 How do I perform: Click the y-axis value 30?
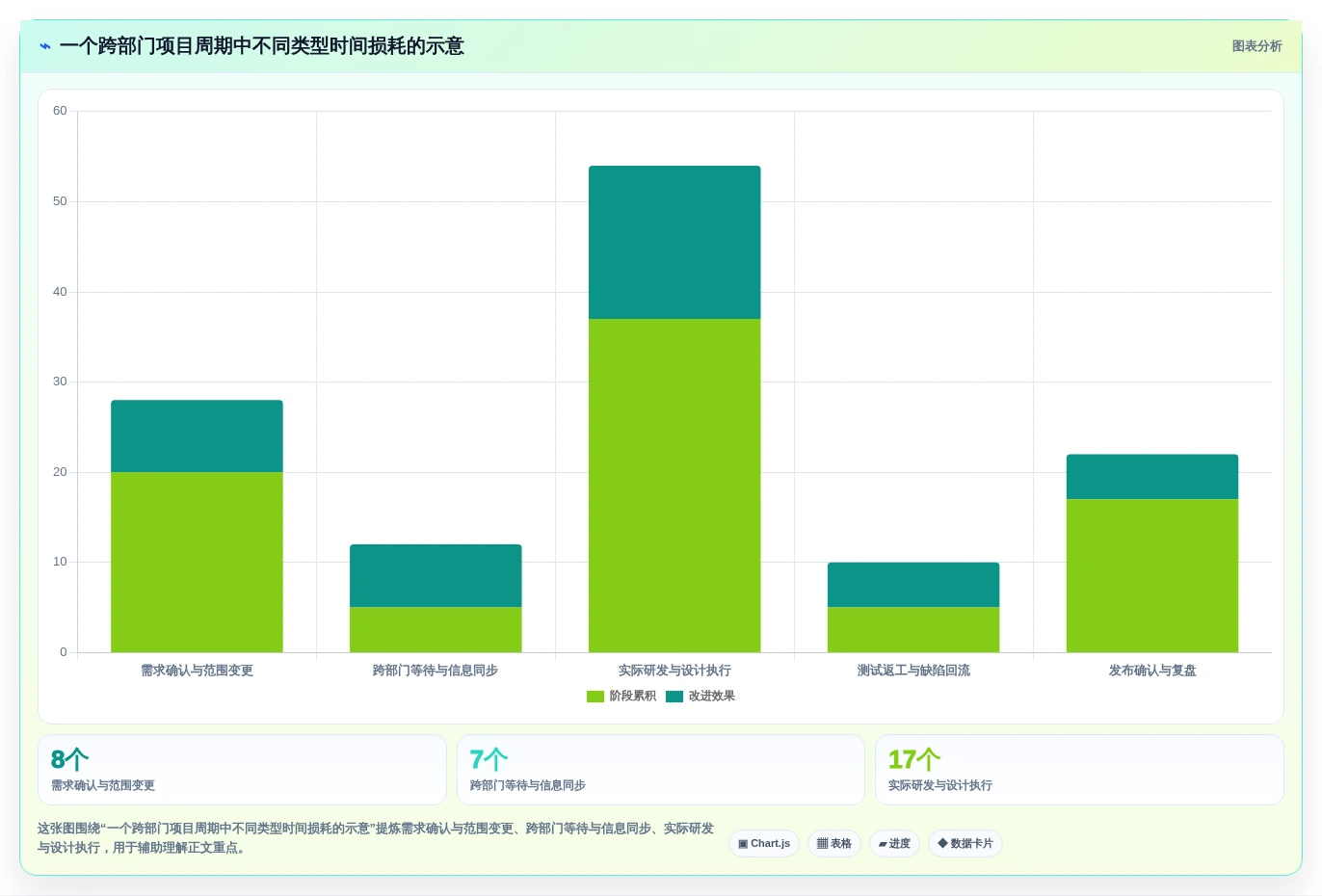click(x=60, y=382)
